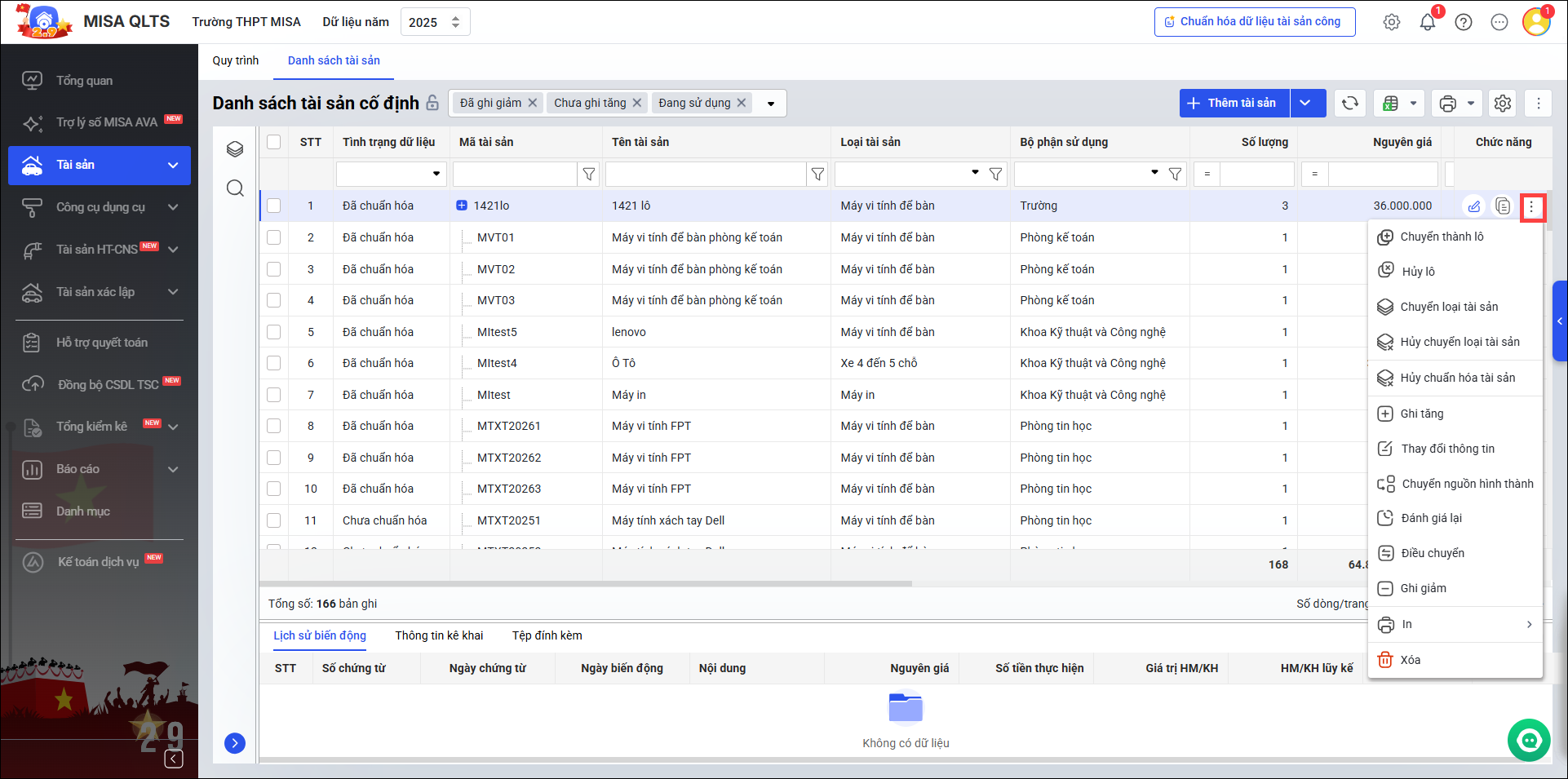The image size is (1568, 779).
Task: Click the search magnifier icon beside table
Action: (x=235, y=188)
